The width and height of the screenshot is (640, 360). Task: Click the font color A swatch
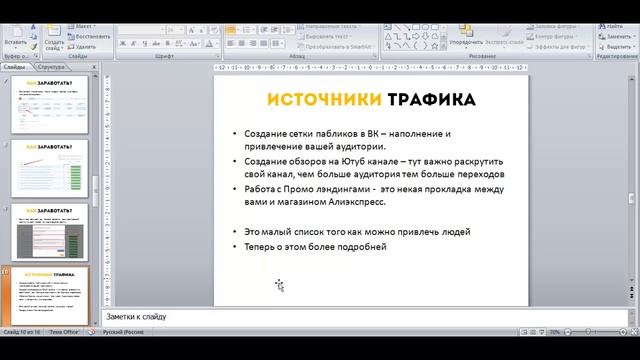(x=209, y=43)
